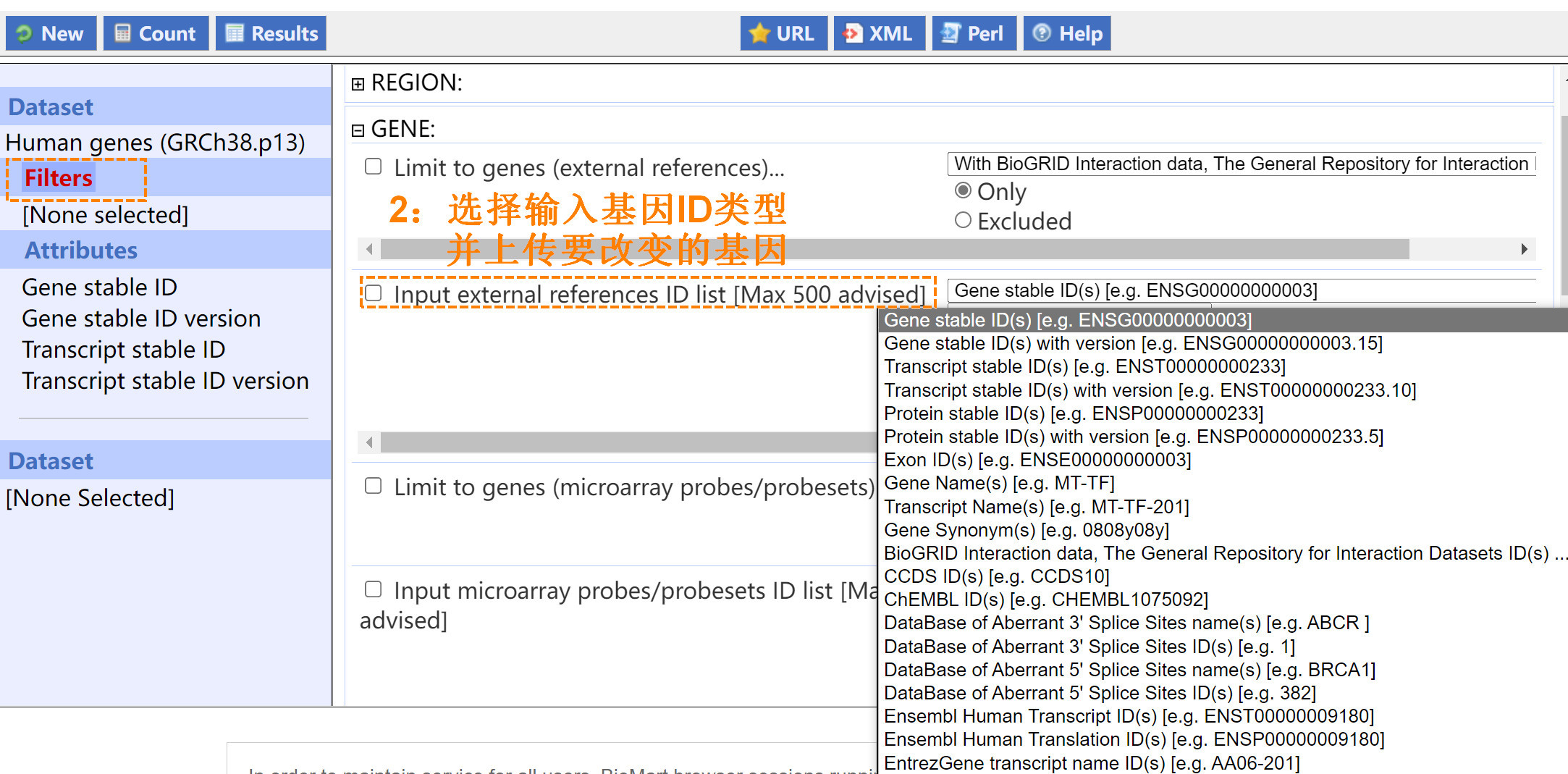Click the New button
Image resolution: width=1568 pixels, height=774 pixels.
[51, 33]
